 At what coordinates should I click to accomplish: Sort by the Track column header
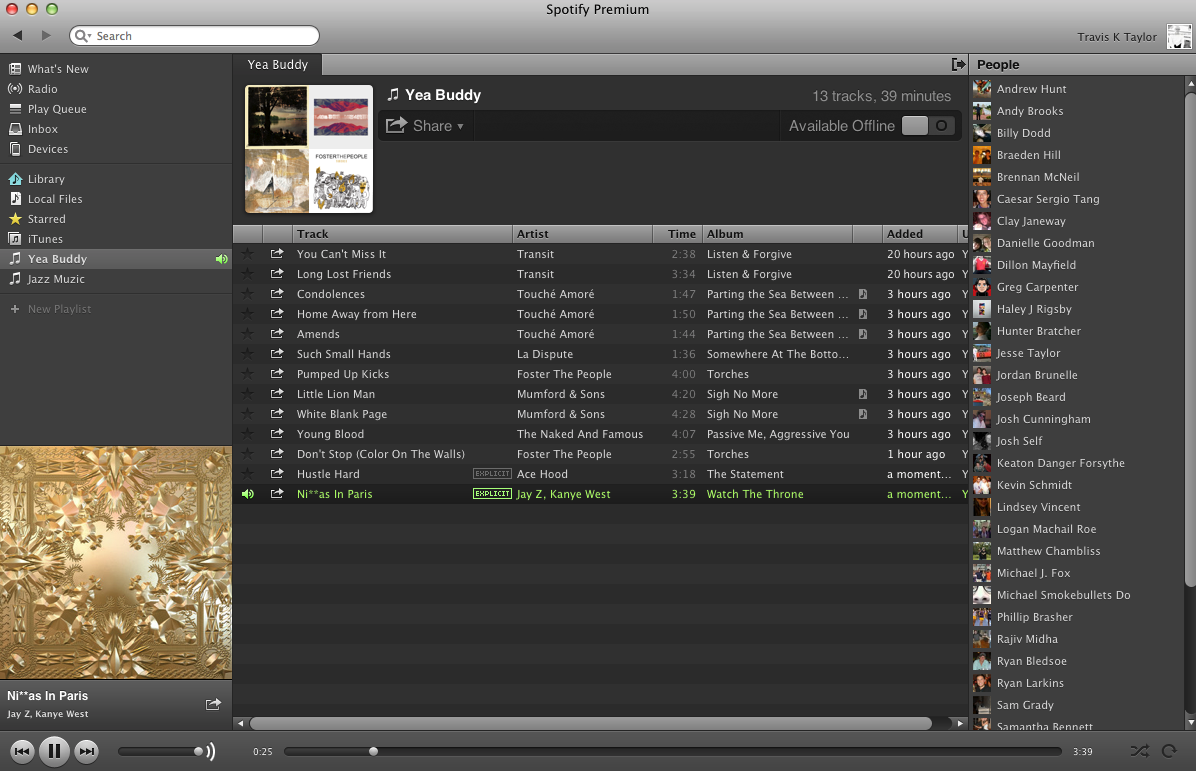pos(402,234)
